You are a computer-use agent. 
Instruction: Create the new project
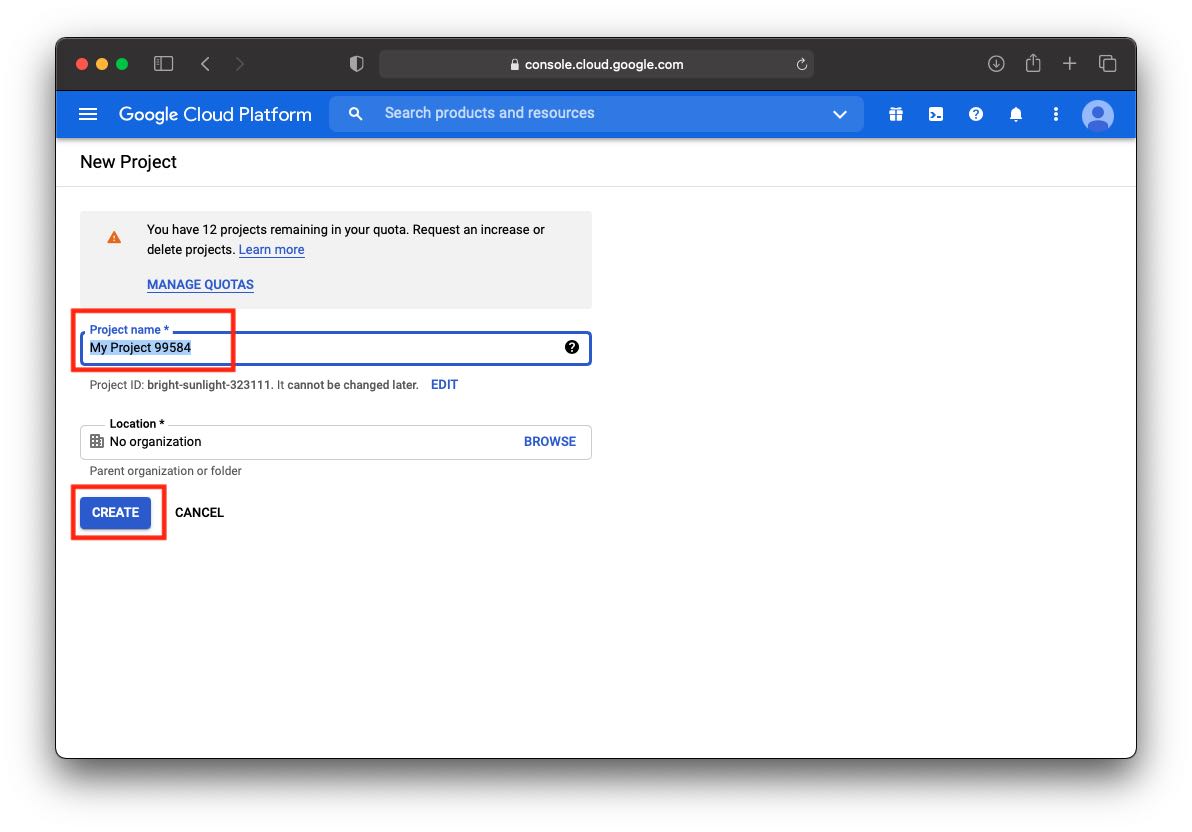116,513
